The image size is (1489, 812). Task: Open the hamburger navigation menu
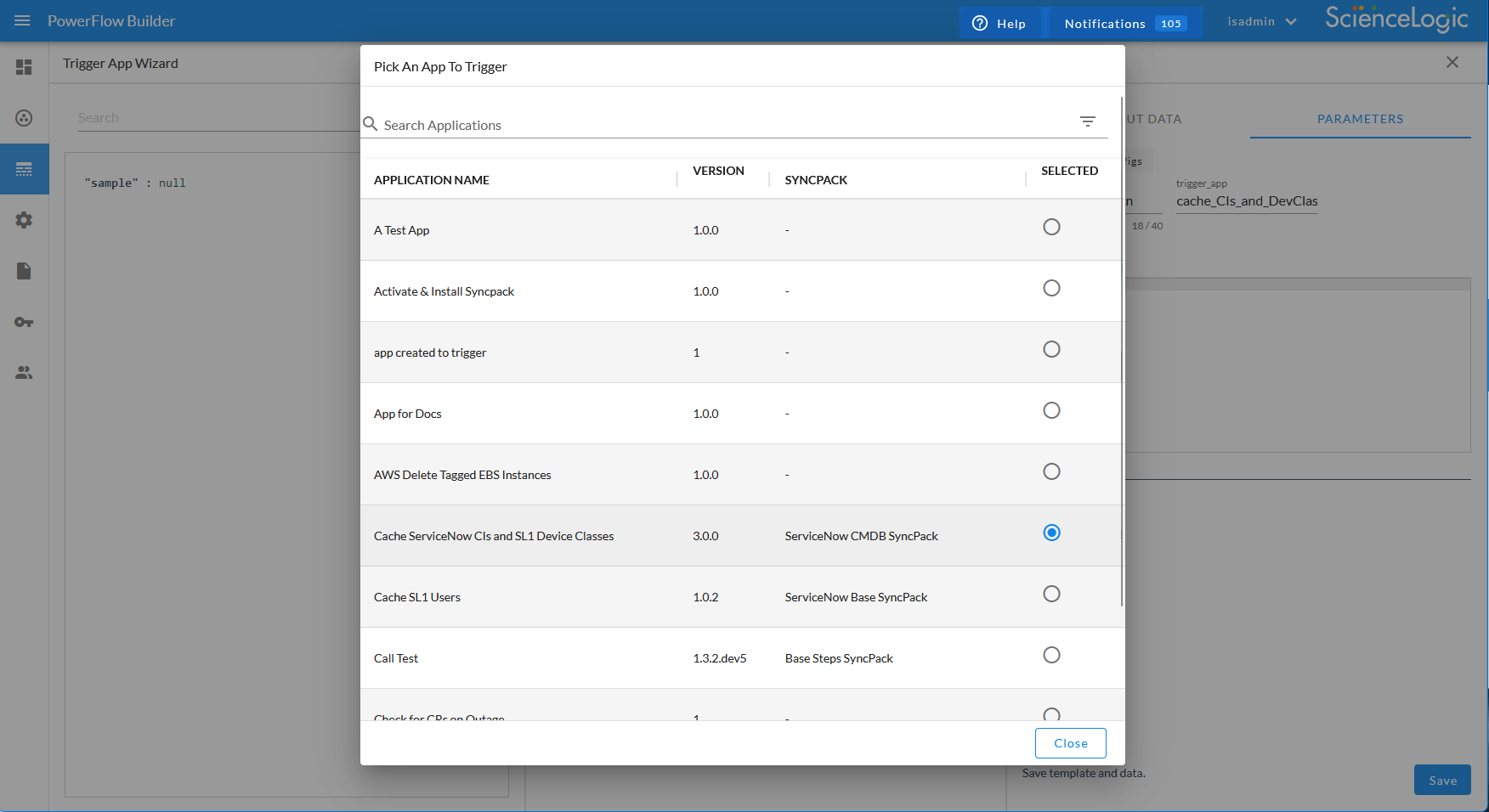(23, 21)
